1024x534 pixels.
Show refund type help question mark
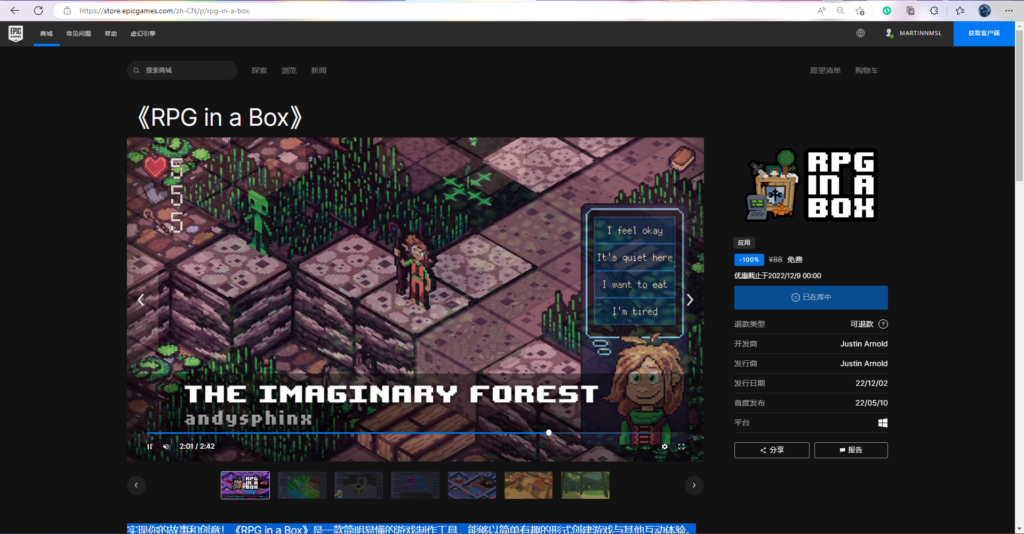pyautogui.click(x=883, y=324)
